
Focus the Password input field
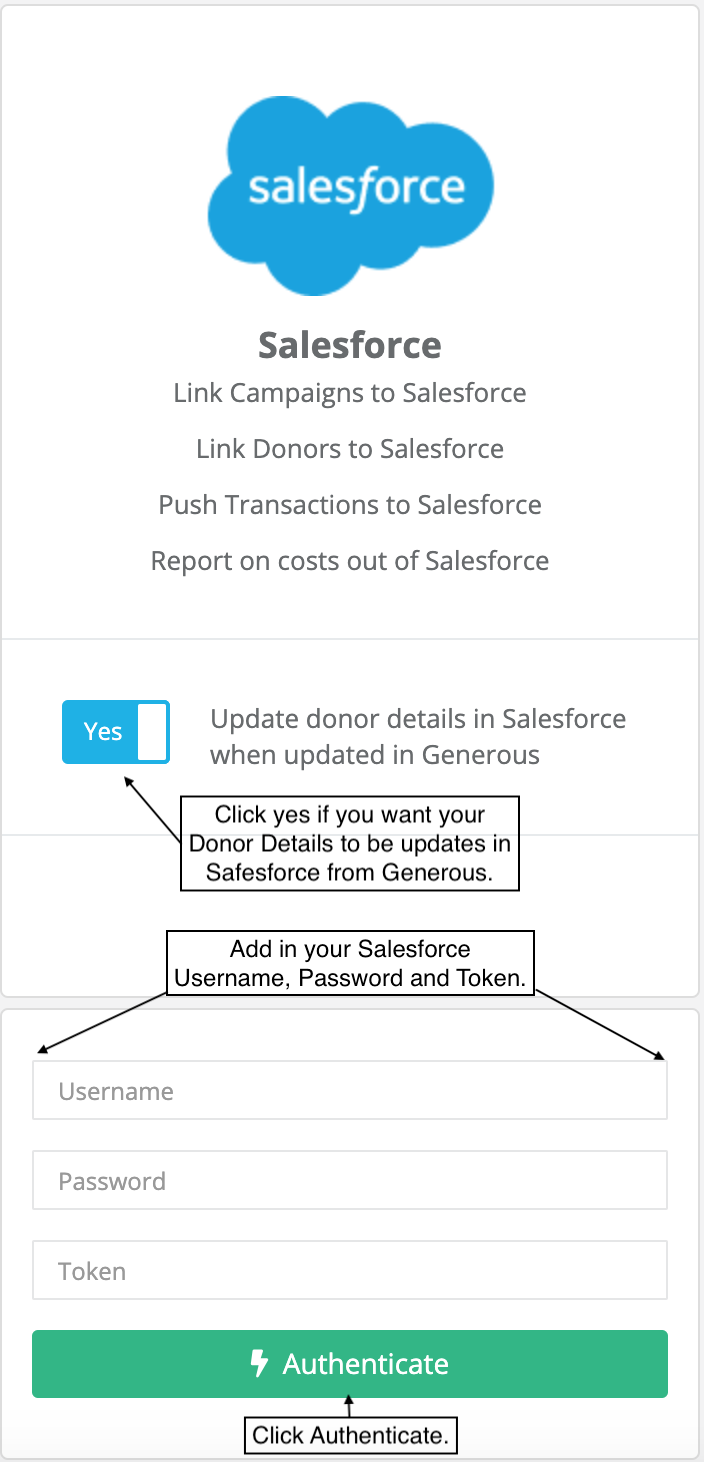point(350,1180)
